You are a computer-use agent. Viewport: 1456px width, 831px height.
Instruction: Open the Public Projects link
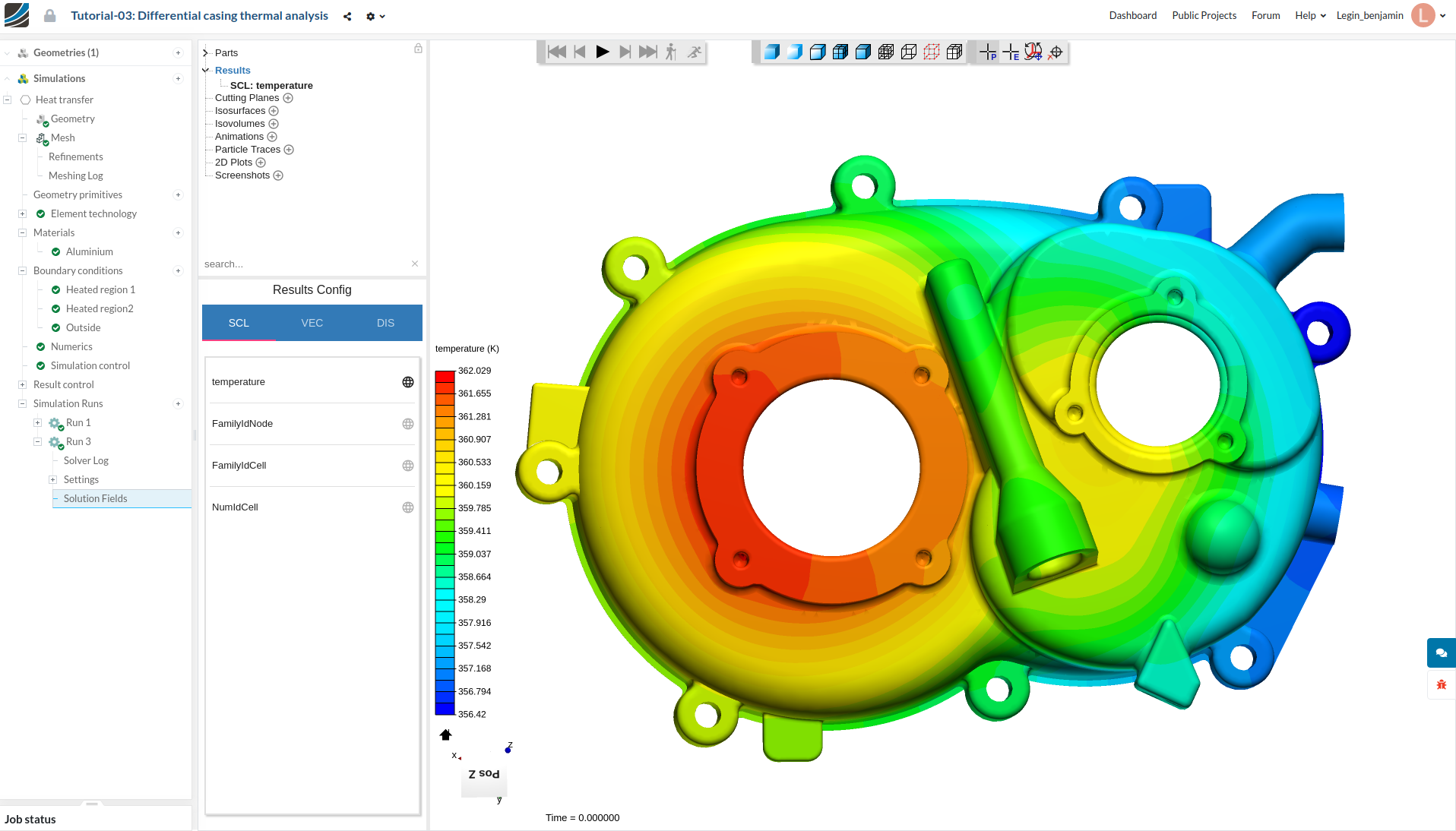1204,15
